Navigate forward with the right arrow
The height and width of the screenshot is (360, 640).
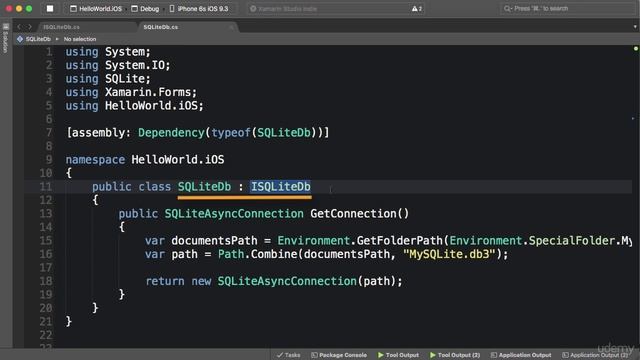click(29, 27)
